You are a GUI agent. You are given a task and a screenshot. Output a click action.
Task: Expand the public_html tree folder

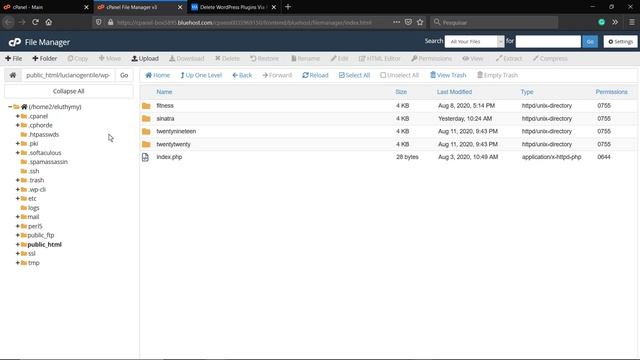[x=18, y=244]
